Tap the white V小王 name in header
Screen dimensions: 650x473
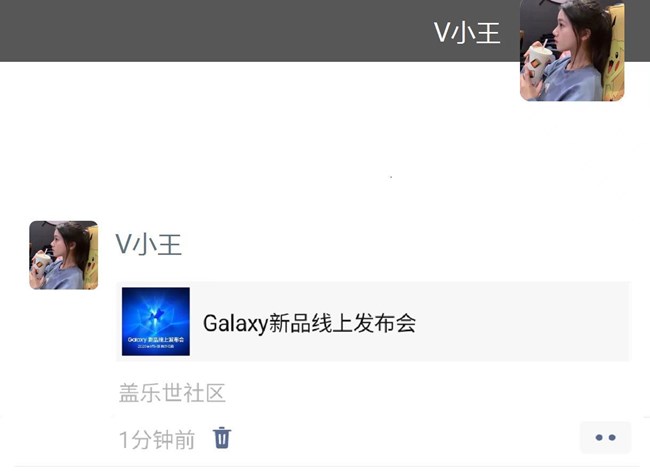pyautogui.click(x=467, y=32)
